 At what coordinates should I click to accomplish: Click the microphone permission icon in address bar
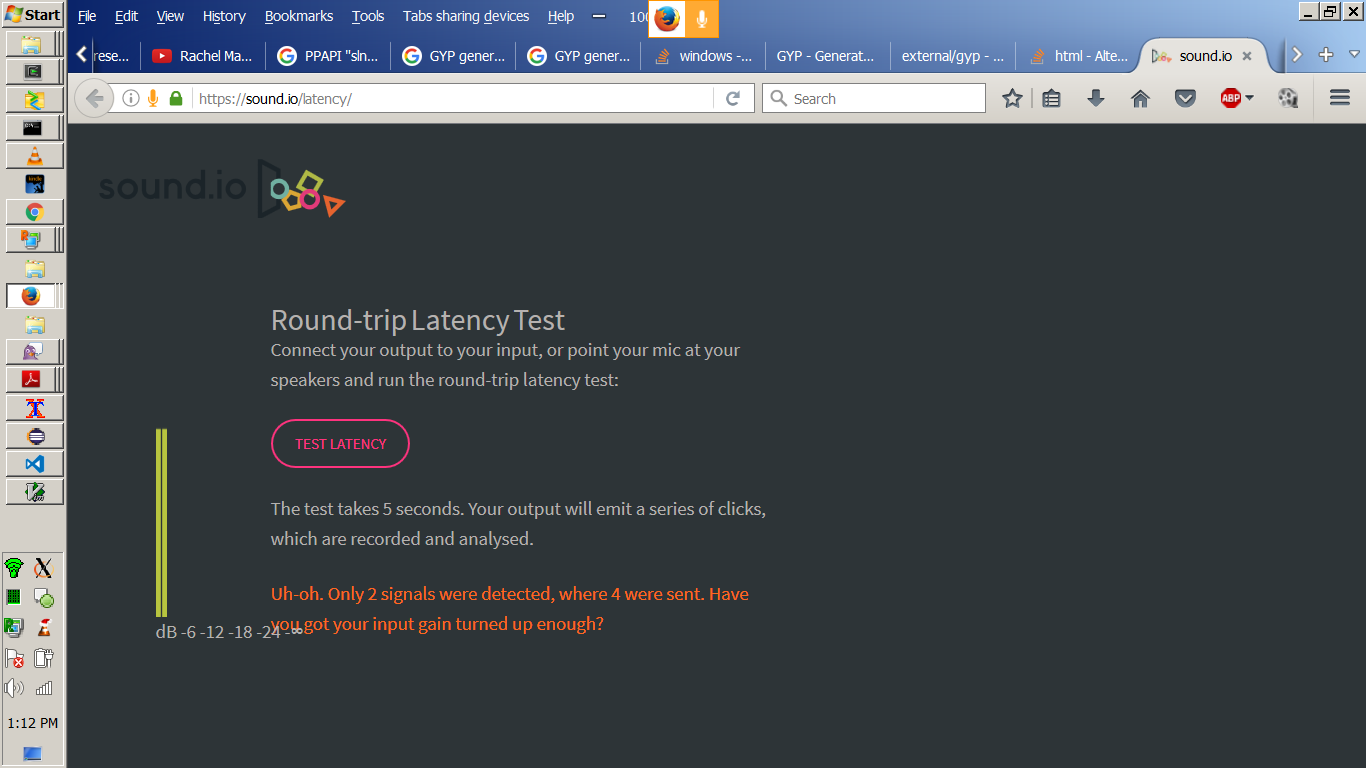pyautogui.click(x=153, y=98)
